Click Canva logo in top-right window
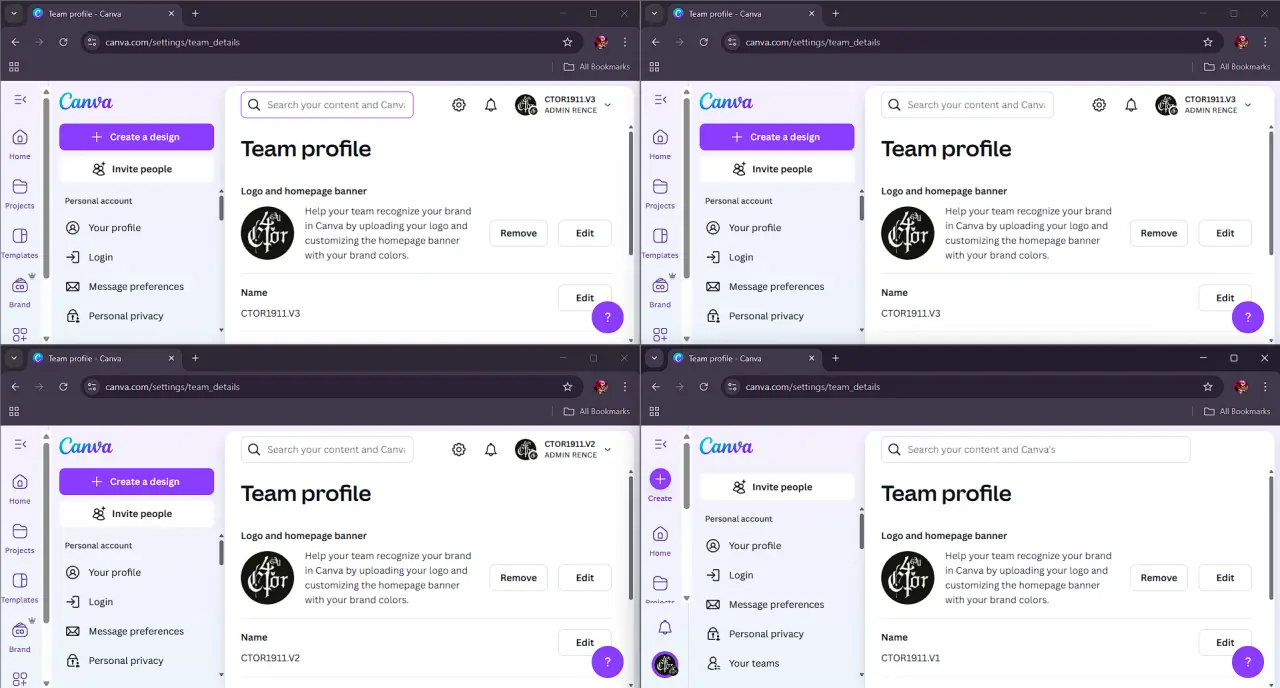 point(726,101)
